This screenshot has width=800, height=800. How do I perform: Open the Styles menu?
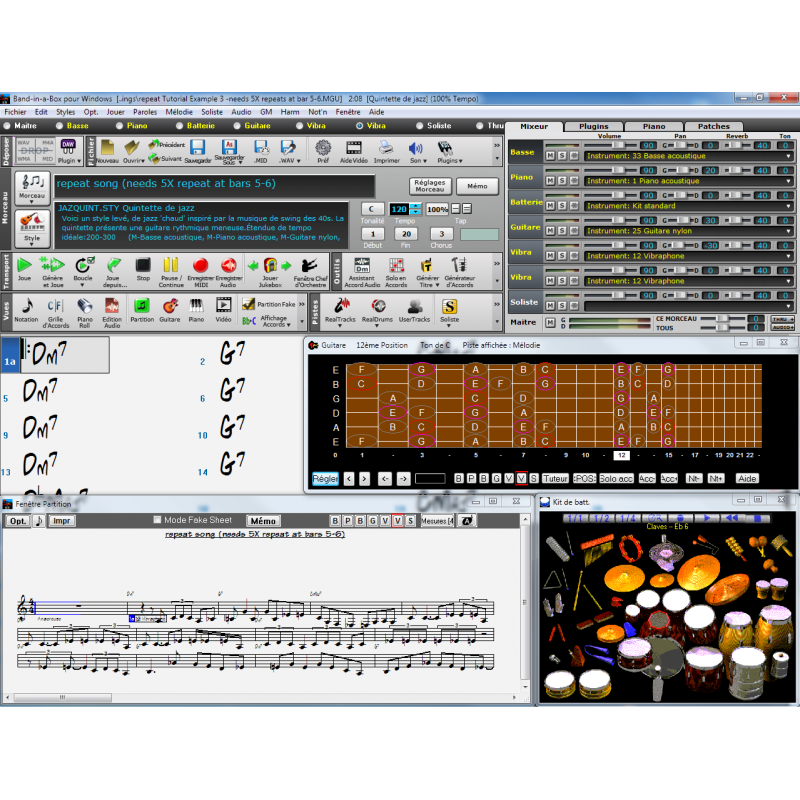pyautogui.click(x=65, y=112)
